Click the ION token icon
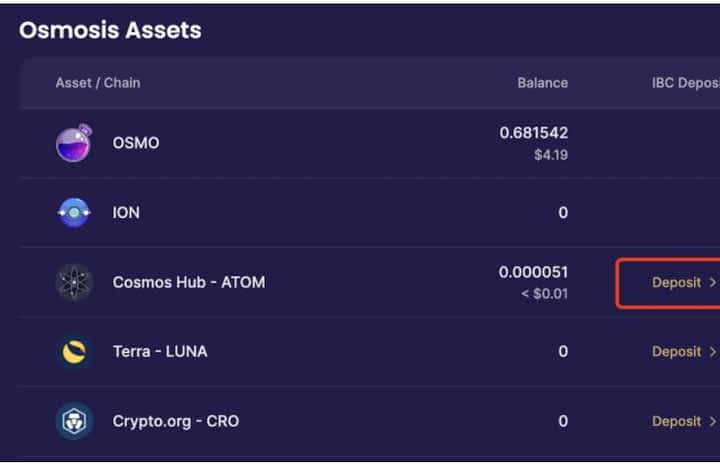The height and width of the screenshot is (471, 720). [74, 213]
